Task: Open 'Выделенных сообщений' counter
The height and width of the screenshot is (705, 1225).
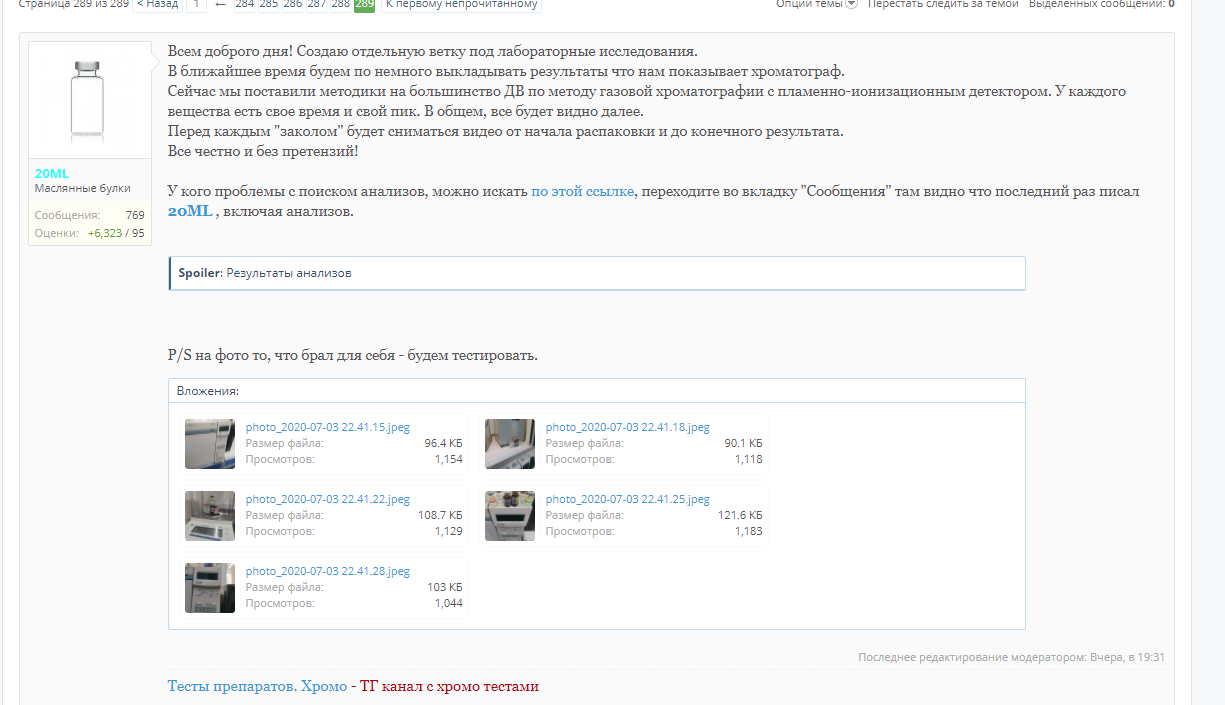Action: pyautogui.click(x=1101, y=4)
